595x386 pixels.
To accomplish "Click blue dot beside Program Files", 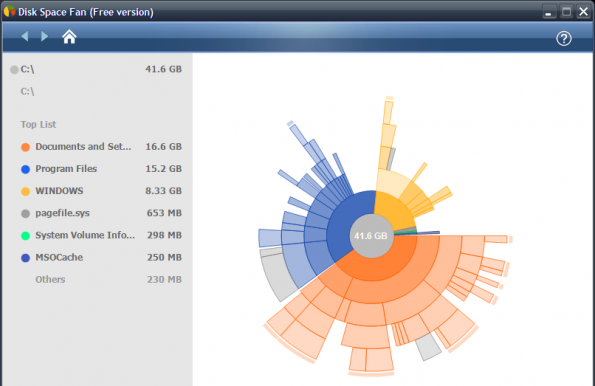I will click(25, 169).
